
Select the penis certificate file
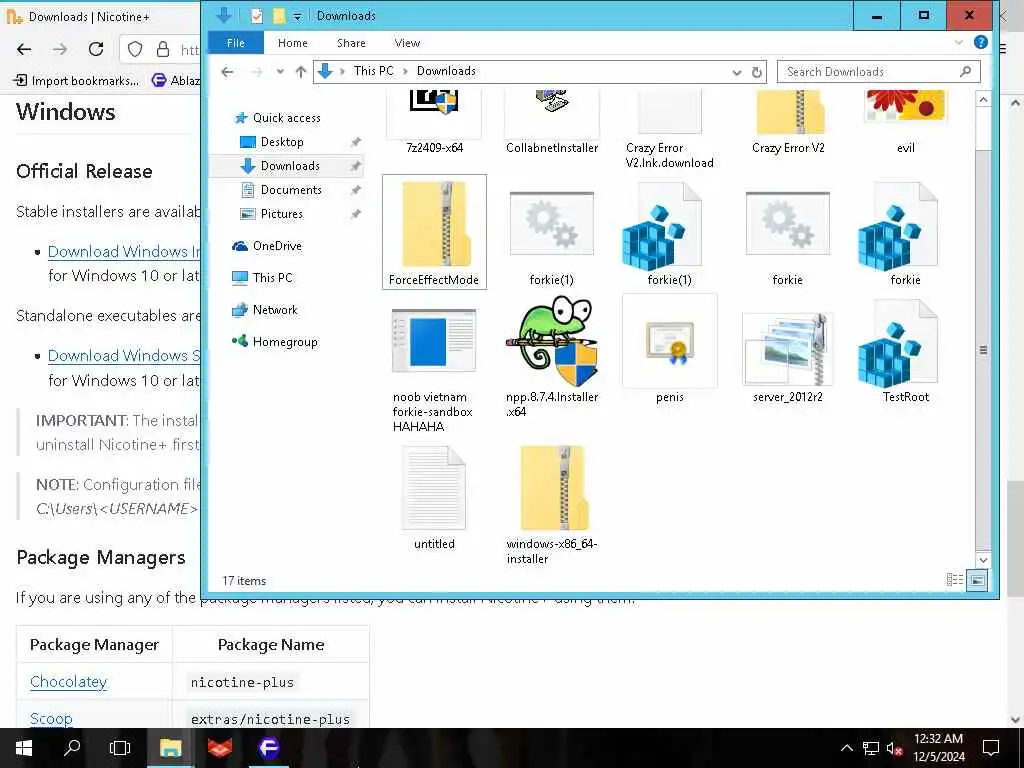click(x=669, y=350)
